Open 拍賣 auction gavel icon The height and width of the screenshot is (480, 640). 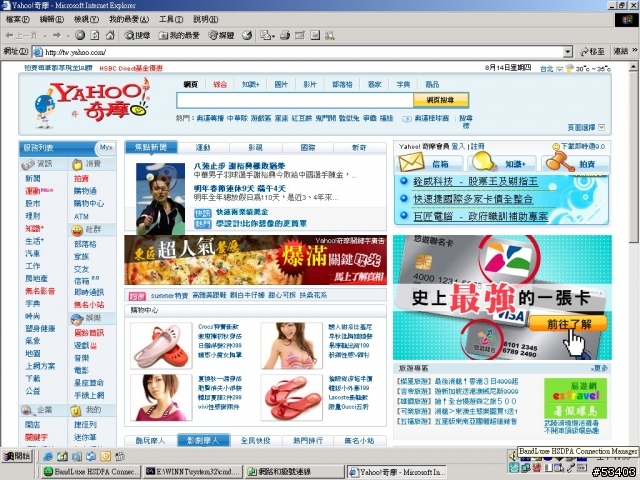click(559, 161)
